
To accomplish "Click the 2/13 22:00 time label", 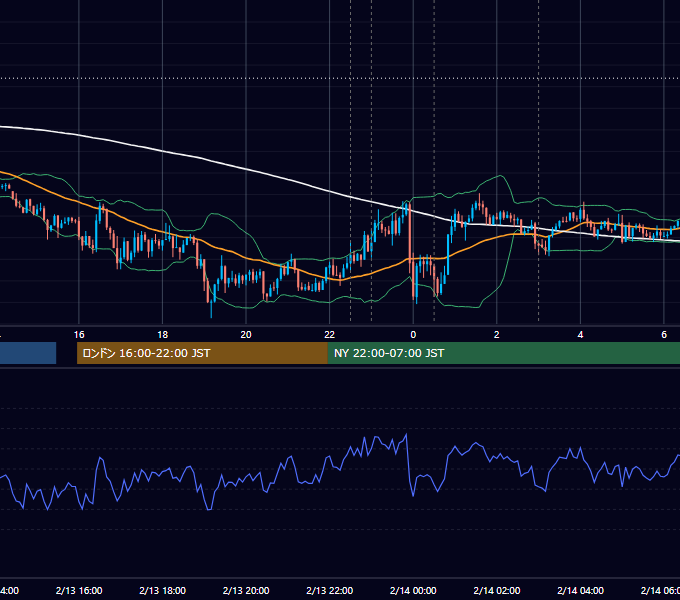I will [330, 590].
